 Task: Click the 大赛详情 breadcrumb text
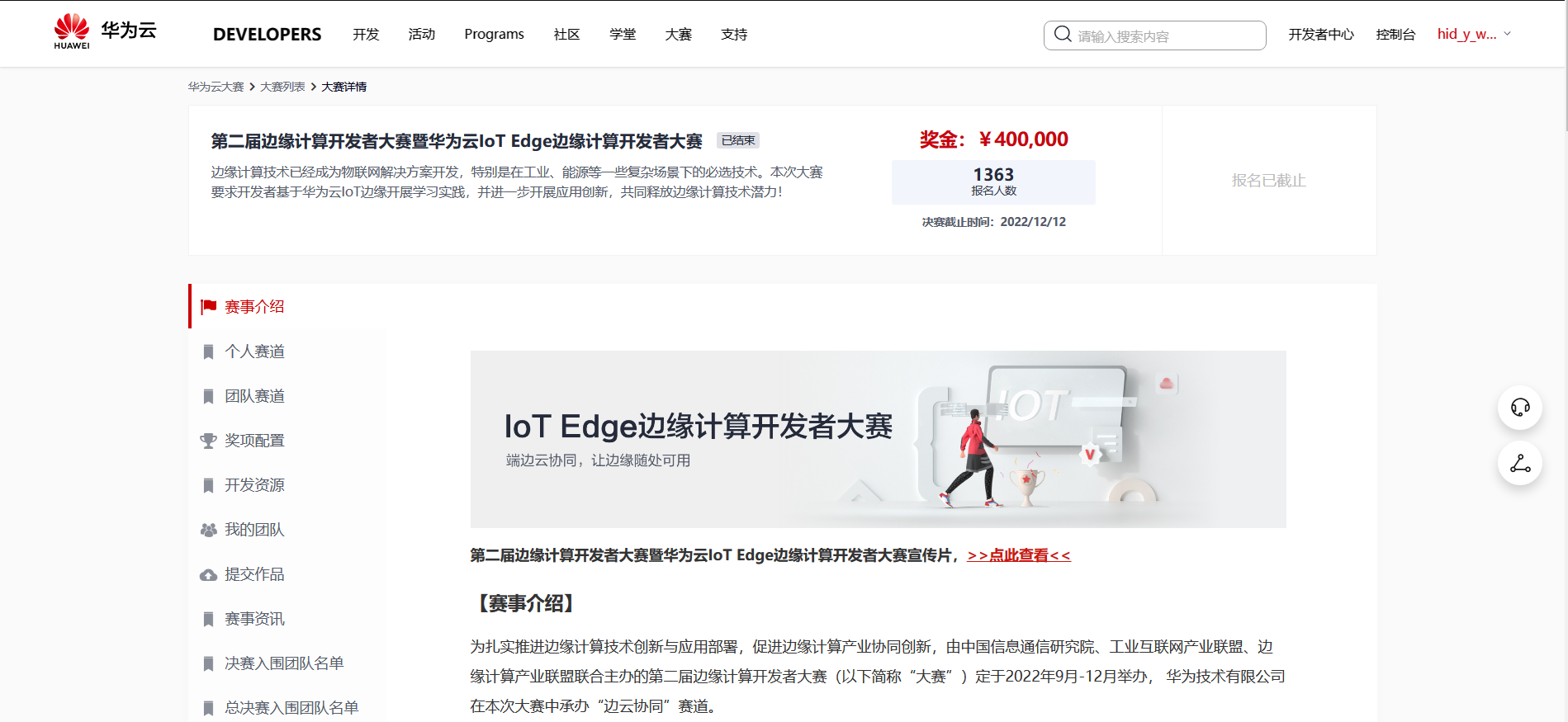(x=344, y=87)
